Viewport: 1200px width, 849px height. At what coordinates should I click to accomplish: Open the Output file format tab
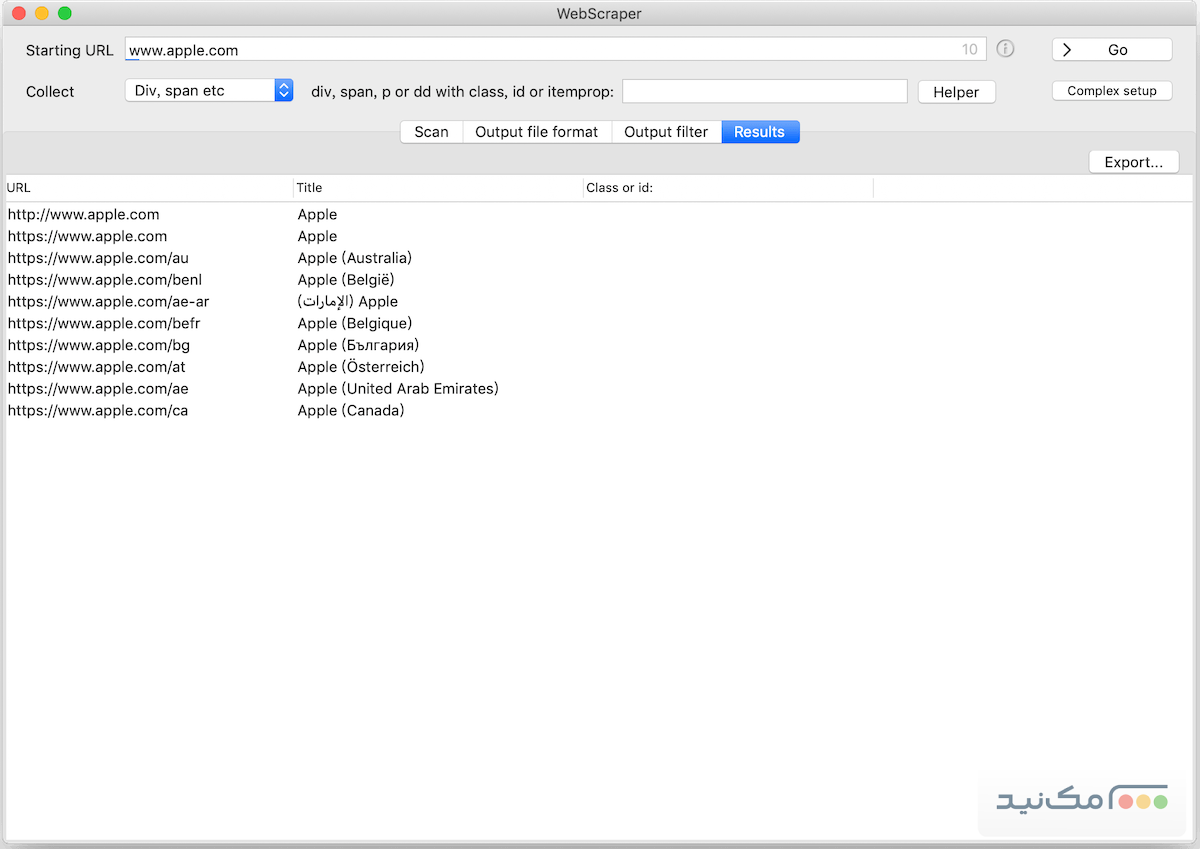[x=536, y=132]
